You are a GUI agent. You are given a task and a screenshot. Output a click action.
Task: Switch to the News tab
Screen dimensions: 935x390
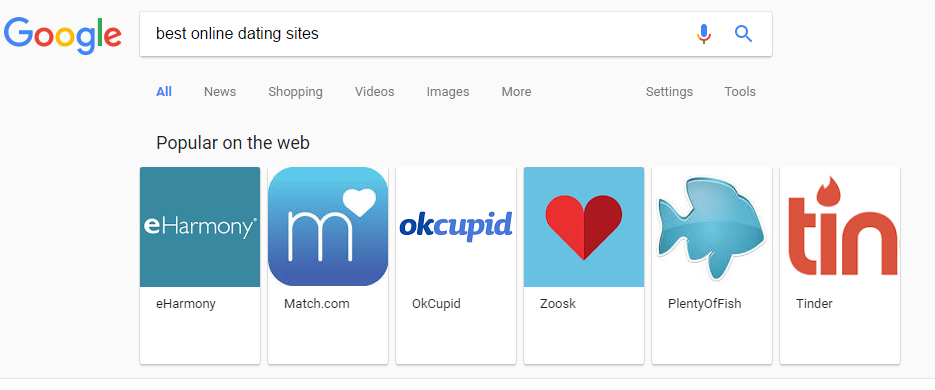point(220,92)
